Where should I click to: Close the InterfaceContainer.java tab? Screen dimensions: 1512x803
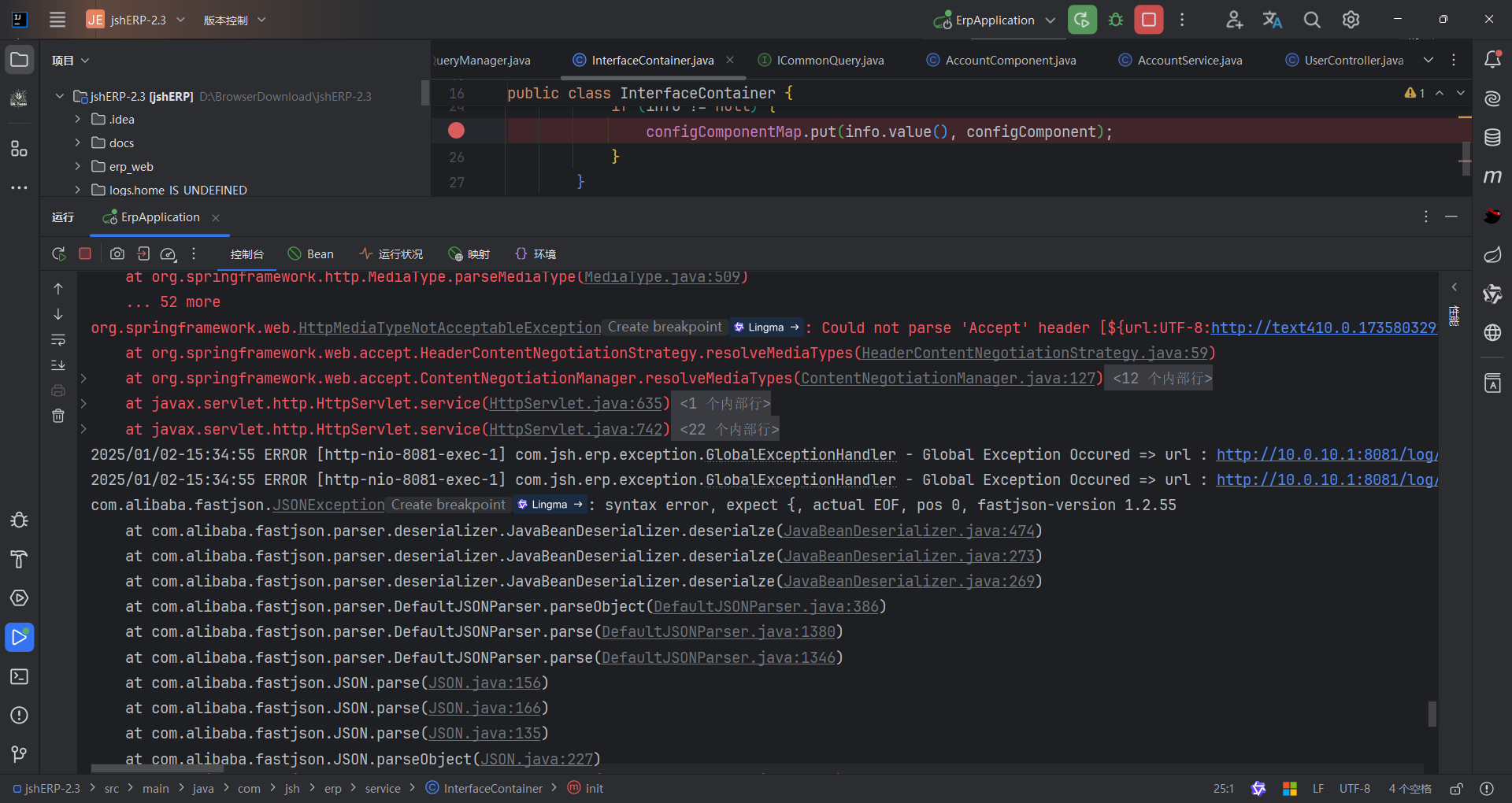click(x=730, y=60)
